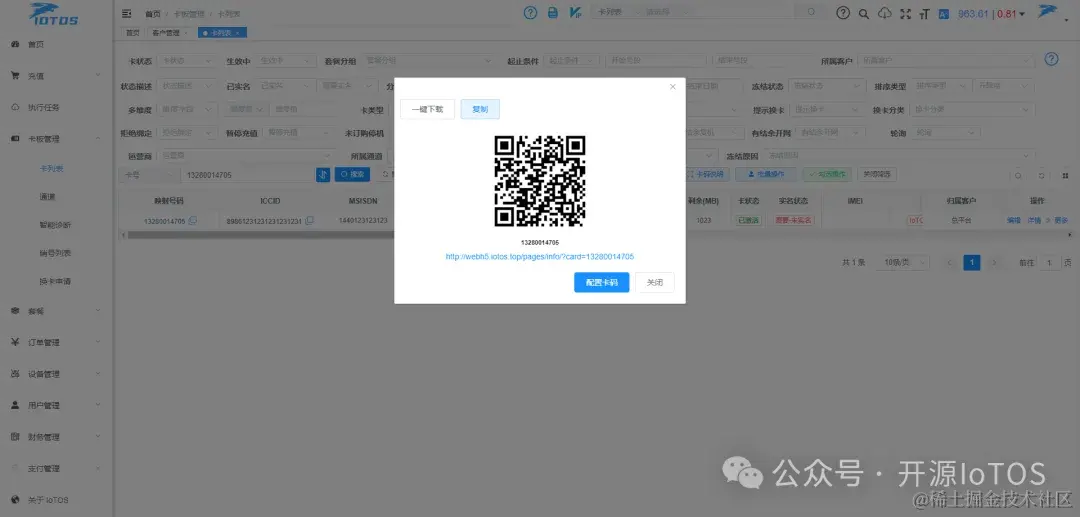The image size is (1080, 517).
Task: Click the blue help icon in top bar
Action: (x=530, y=12)
